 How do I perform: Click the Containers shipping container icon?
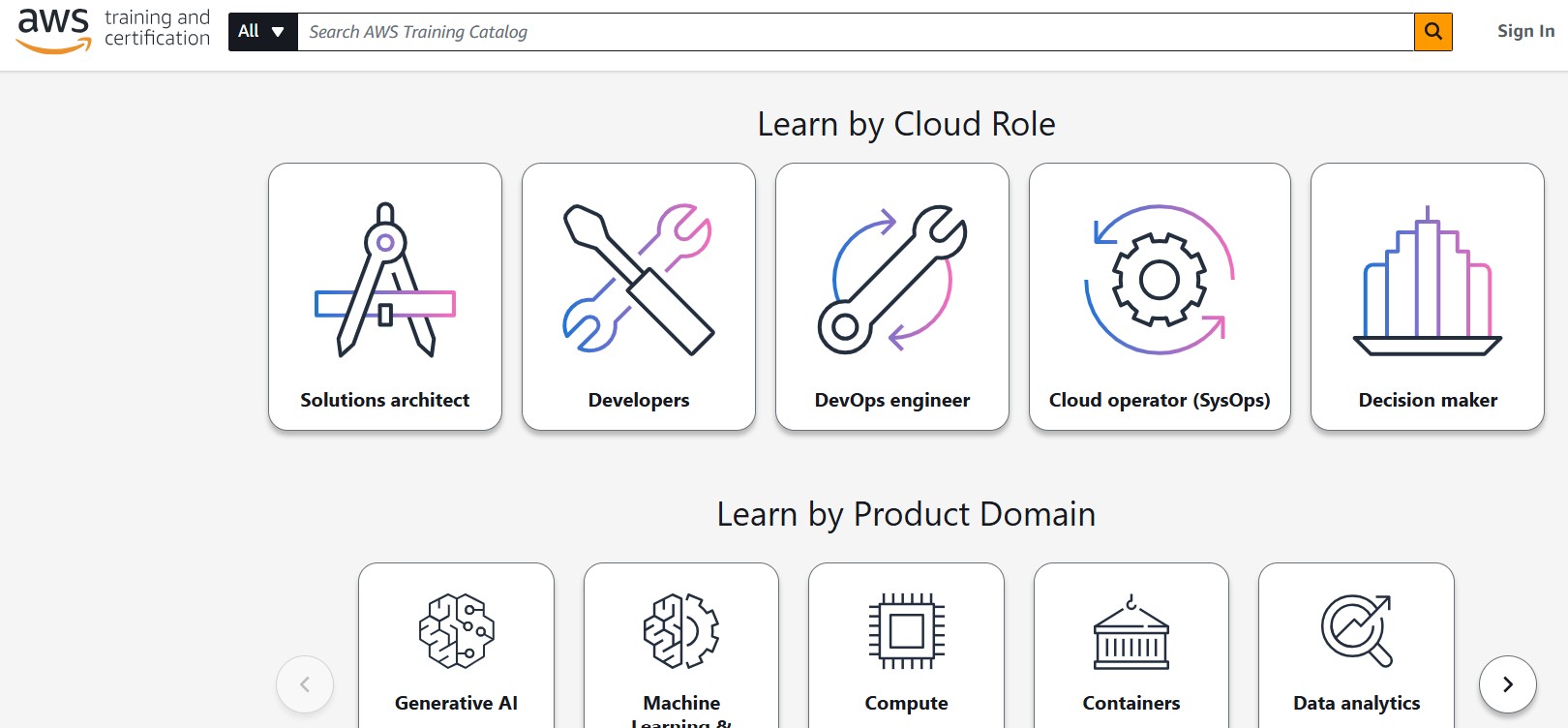click(1131, 632)
